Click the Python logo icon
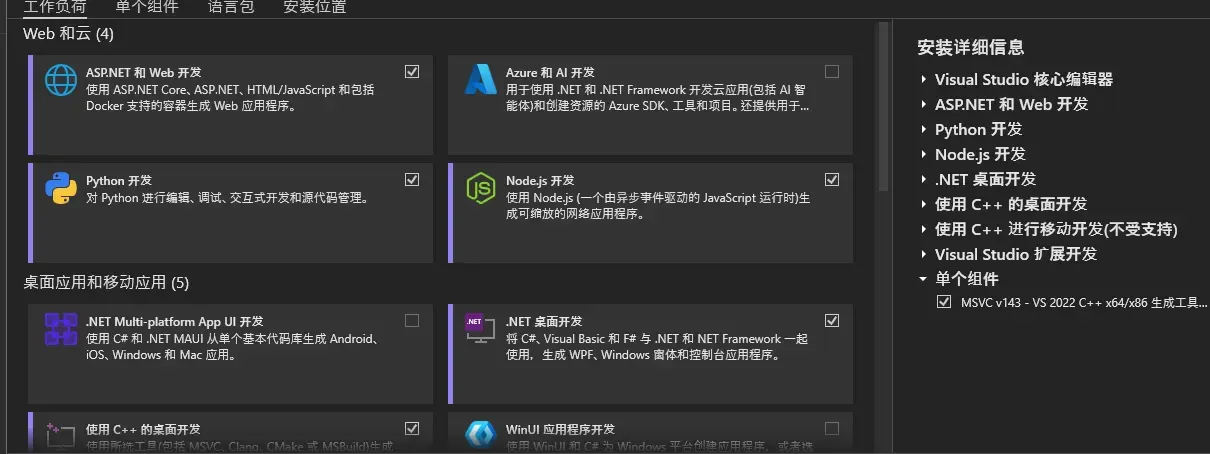This screenshot has width=1210, height=454. pos(62,188)
